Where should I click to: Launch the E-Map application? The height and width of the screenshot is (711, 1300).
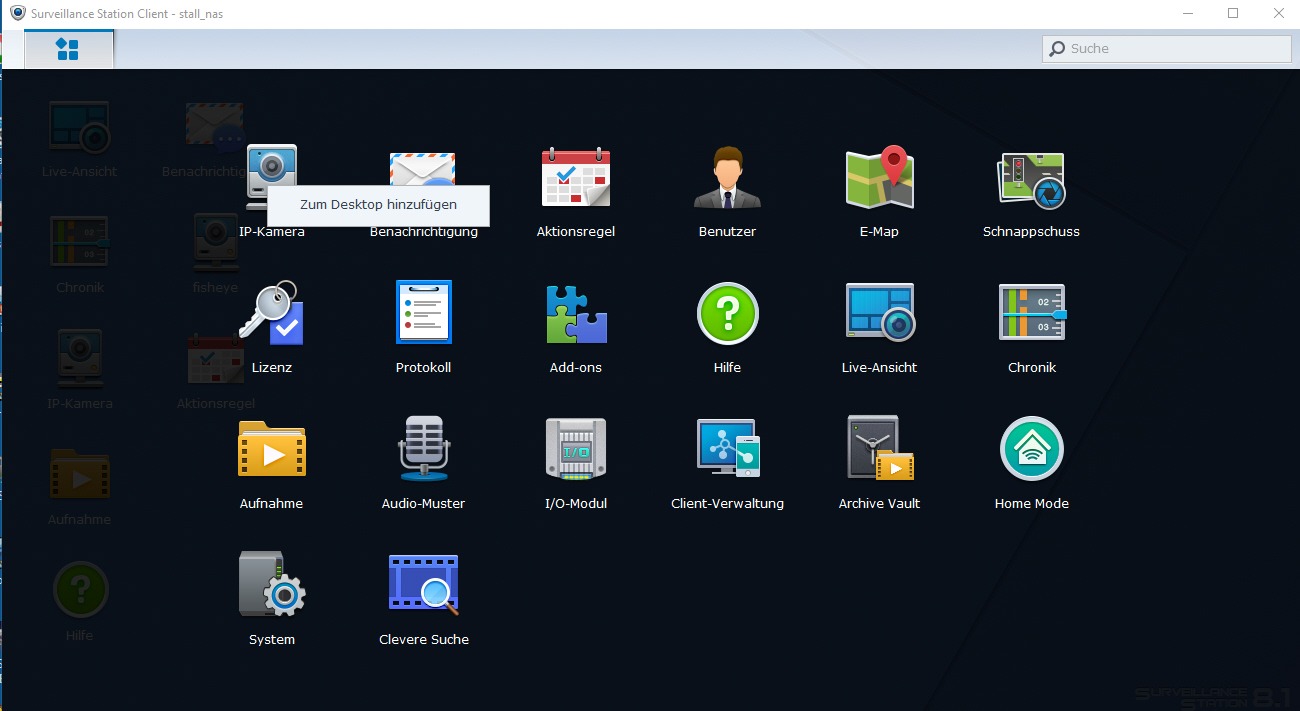879,178
